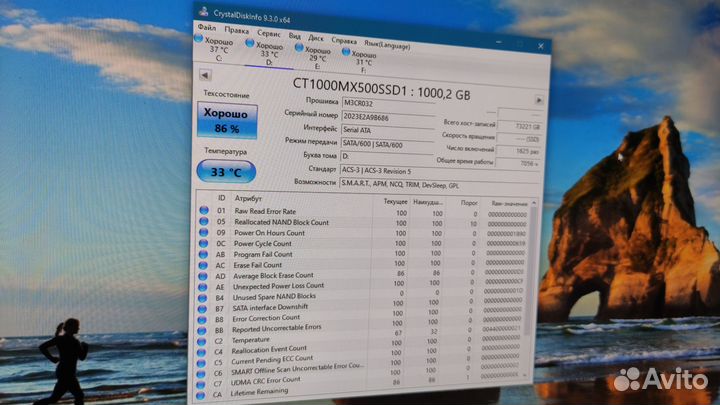Click status icon for UDMA CRC Error Count
This screenshot has width=720, height=405.
click(200, 385)
